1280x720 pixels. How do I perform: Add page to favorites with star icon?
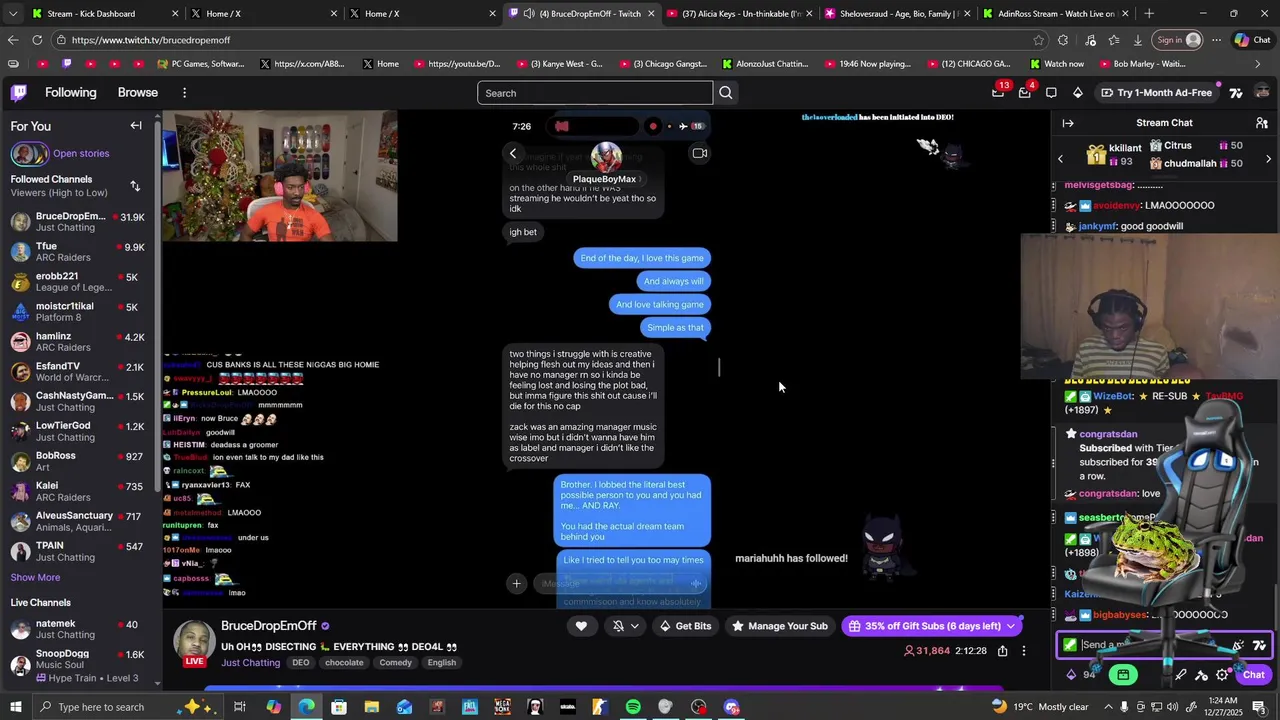1039,40
